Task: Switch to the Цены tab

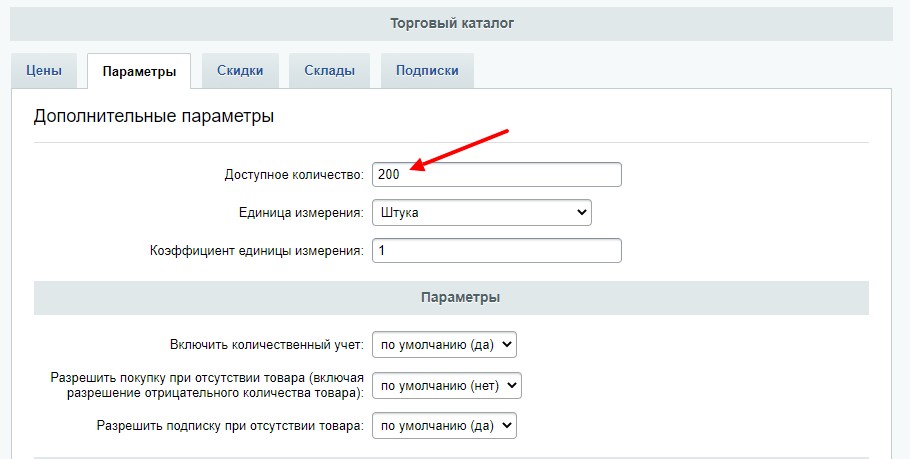Action: pyautogui.click(x=44, y=71)
